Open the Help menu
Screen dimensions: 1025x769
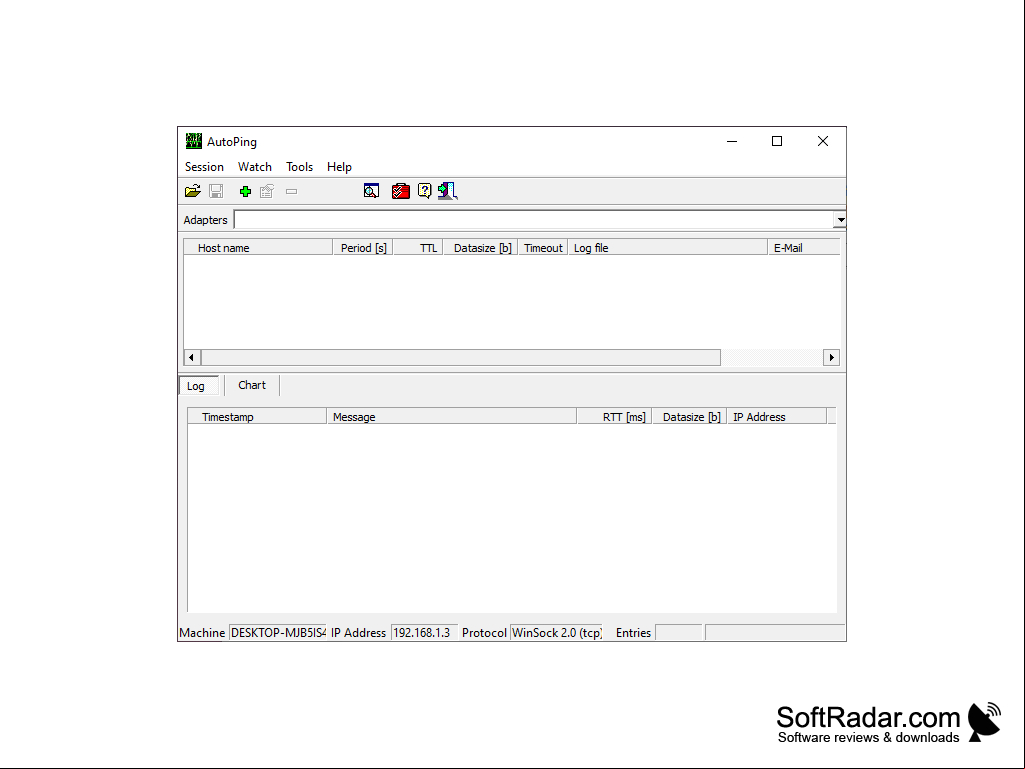339,167
